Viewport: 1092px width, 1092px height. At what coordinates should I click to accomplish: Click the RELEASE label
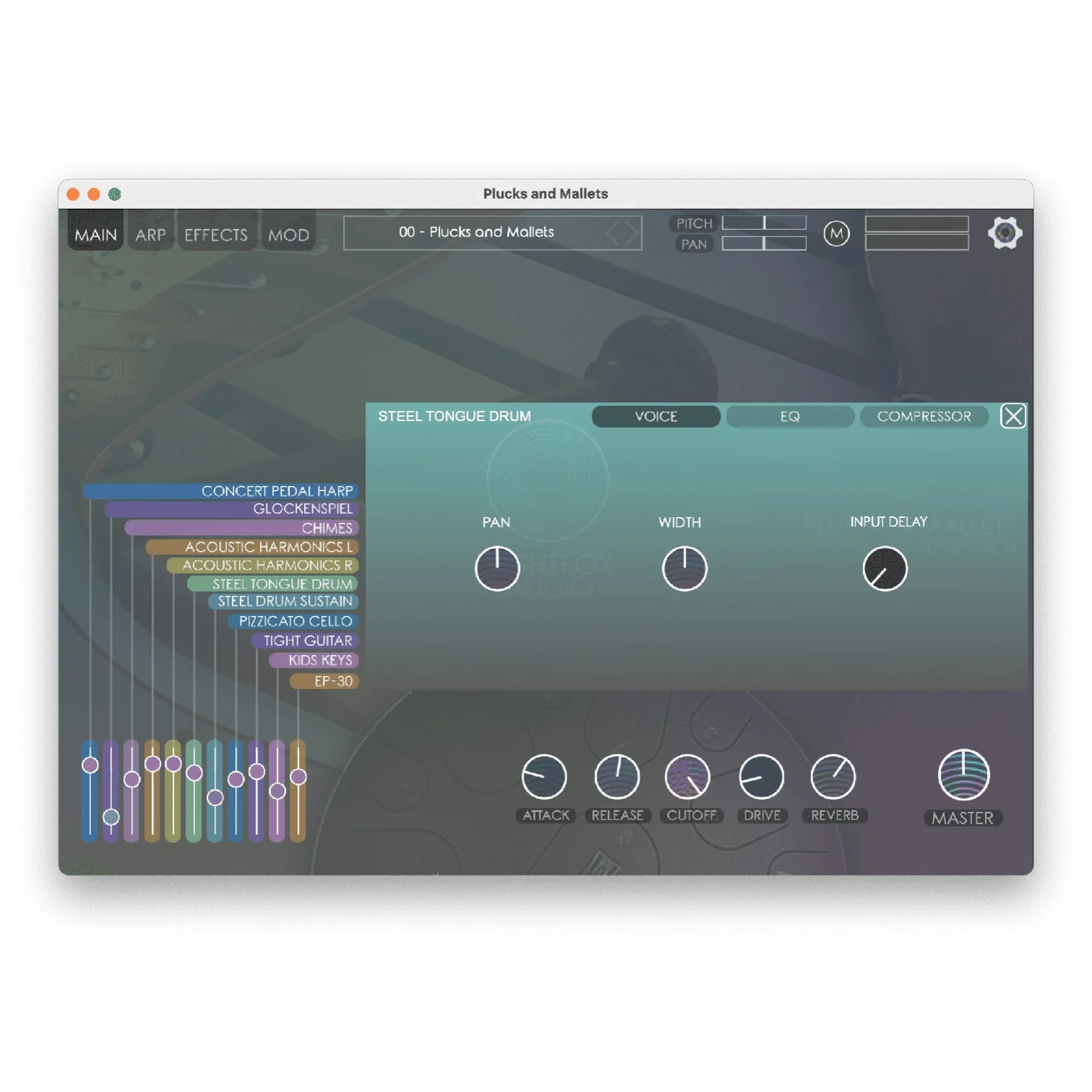(x=617, y=815)
